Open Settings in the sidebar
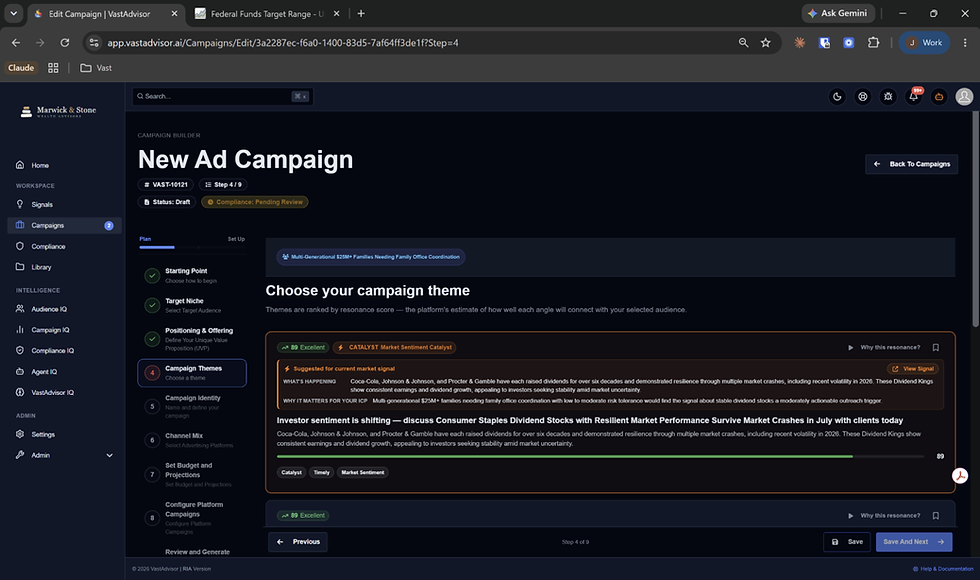Image resolution: width=980 pixels, height=580 pixels. tap(43, 434)
